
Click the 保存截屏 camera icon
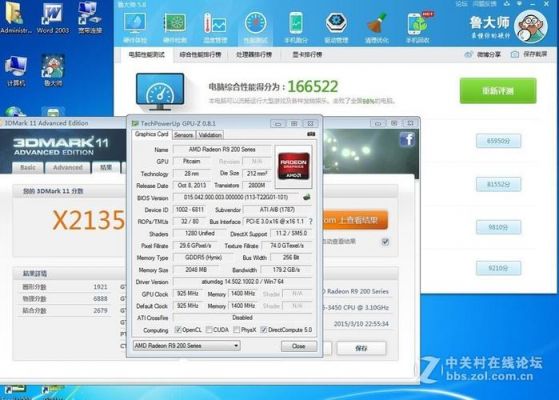coord(514,54)
